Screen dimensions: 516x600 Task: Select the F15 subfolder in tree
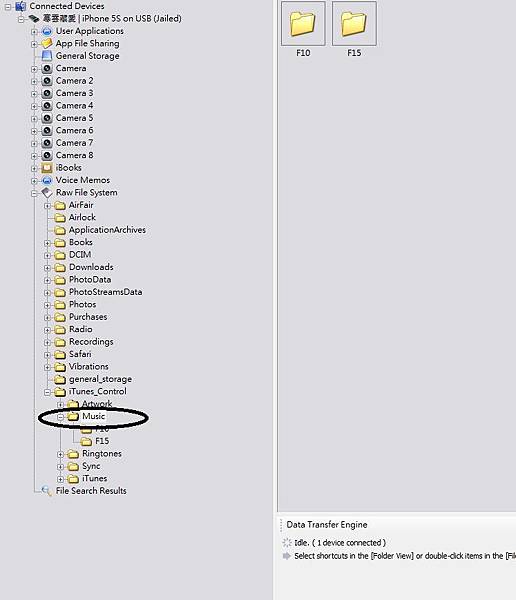click(x=102, y=441)
